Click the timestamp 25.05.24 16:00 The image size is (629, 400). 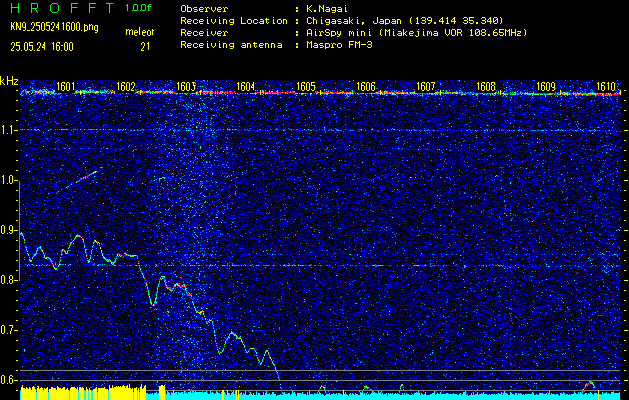pyautogui.click(x=42, y=47)
